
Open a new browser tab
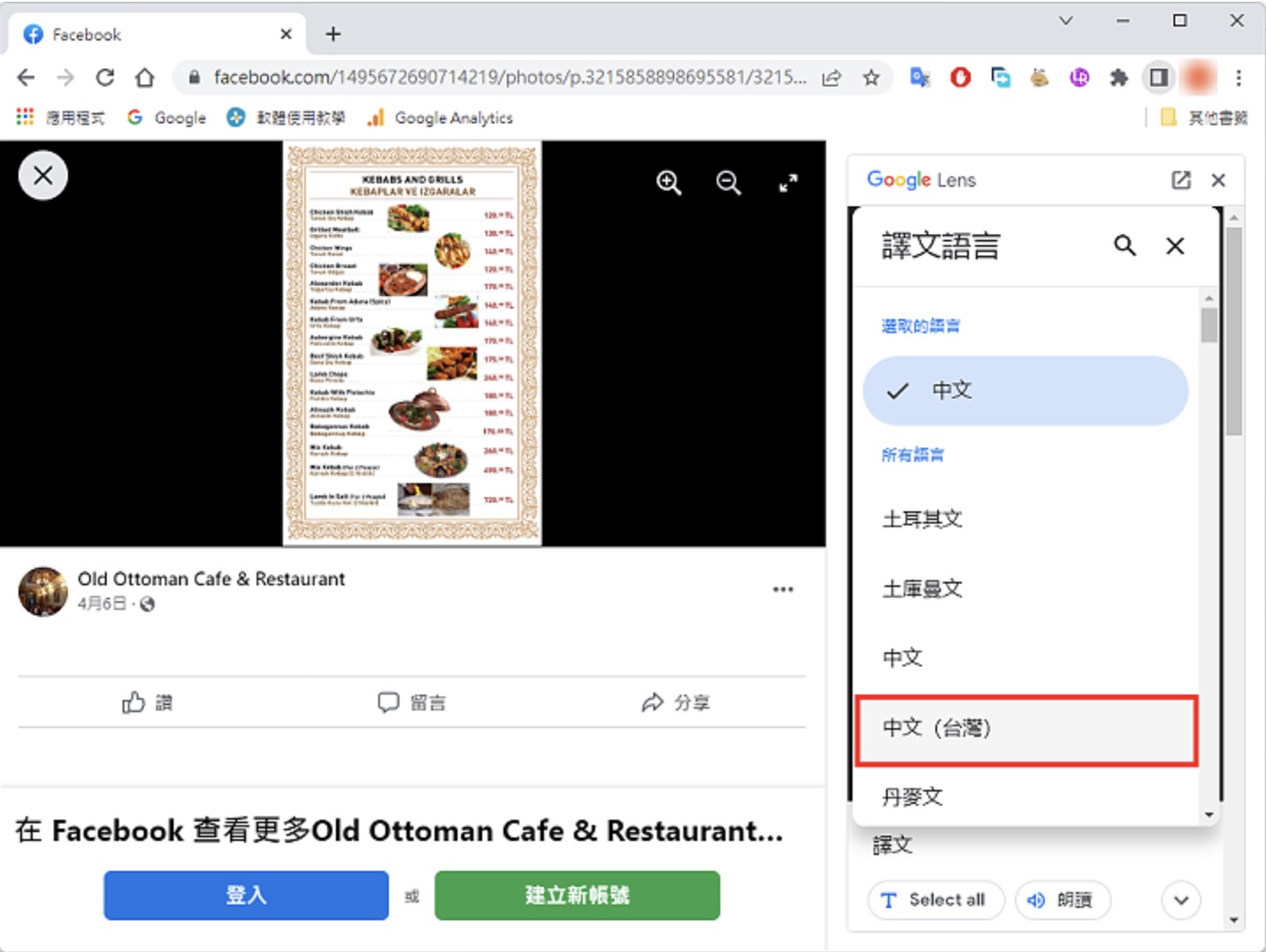point(332,34)
